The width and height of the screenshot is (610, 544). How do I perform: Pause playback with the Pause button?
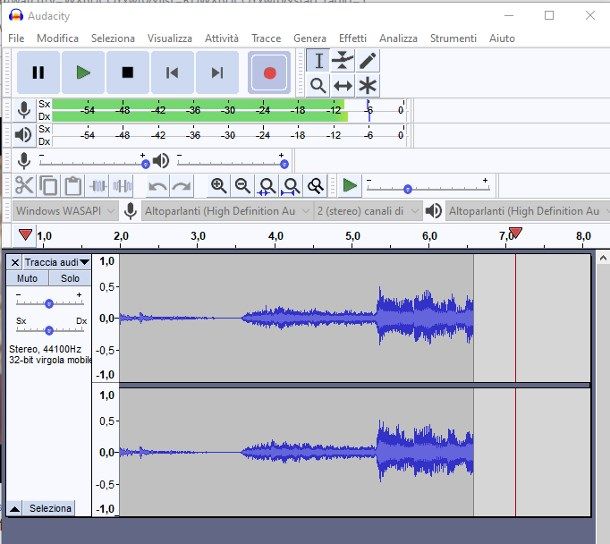click(x=38, y=72)
